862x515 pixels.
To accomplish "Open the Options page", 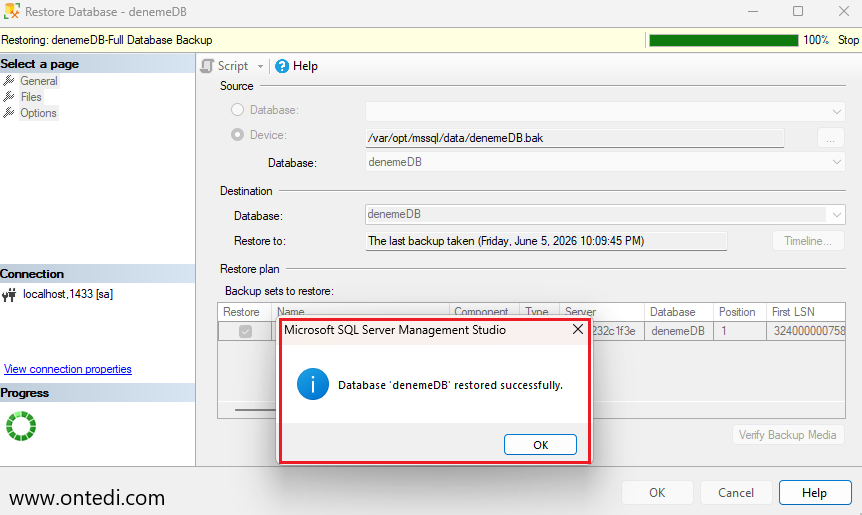I will 38,113.
